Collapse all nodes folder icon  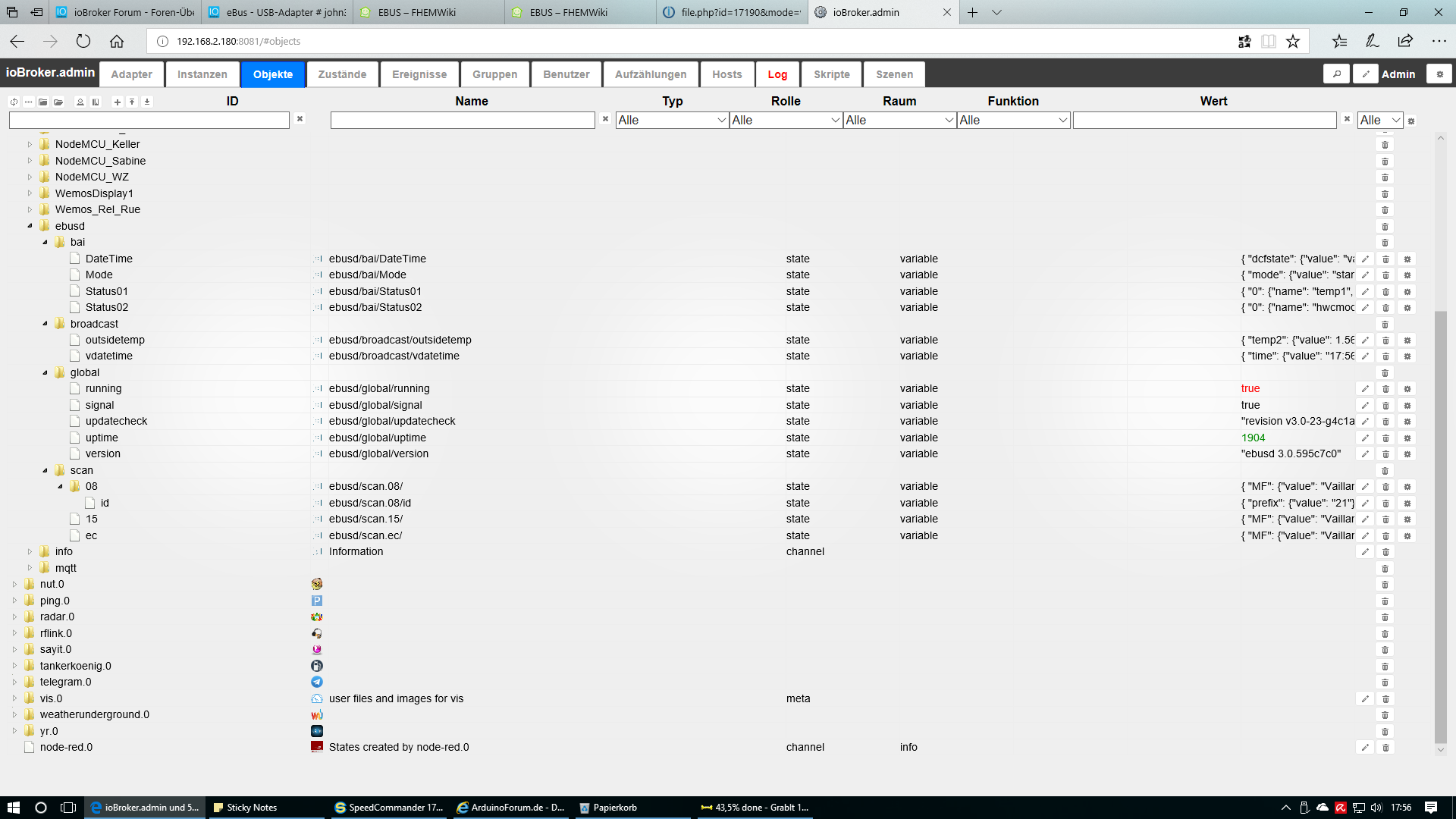click(43, 102)
